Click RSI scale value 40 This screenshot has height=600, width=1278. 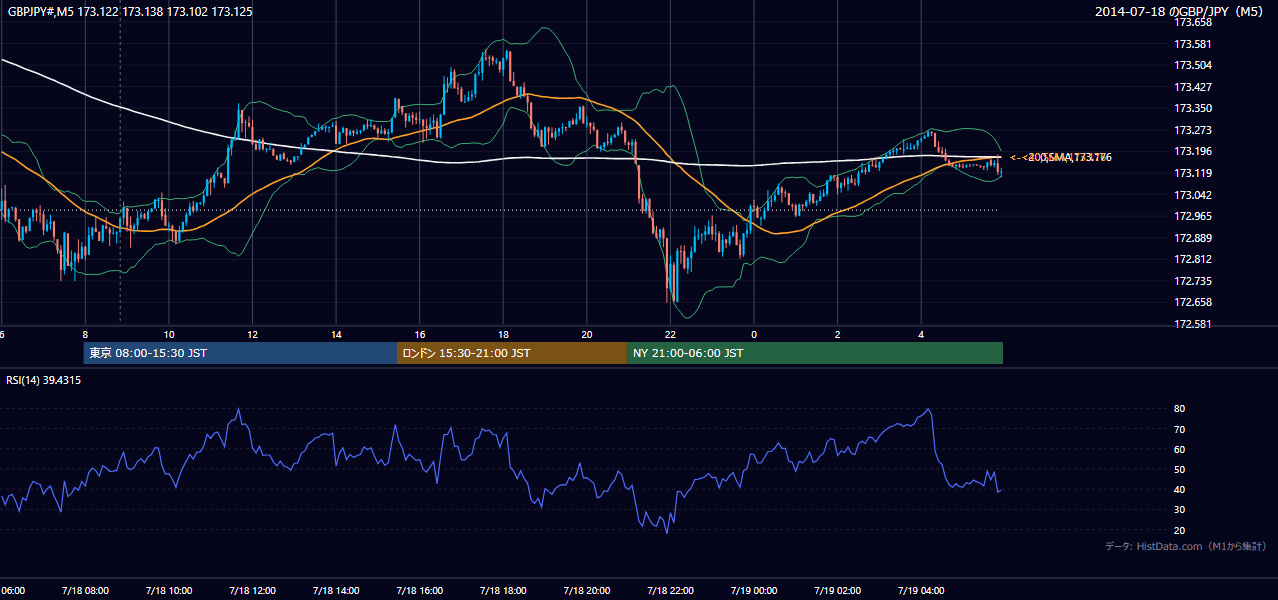1180,489
